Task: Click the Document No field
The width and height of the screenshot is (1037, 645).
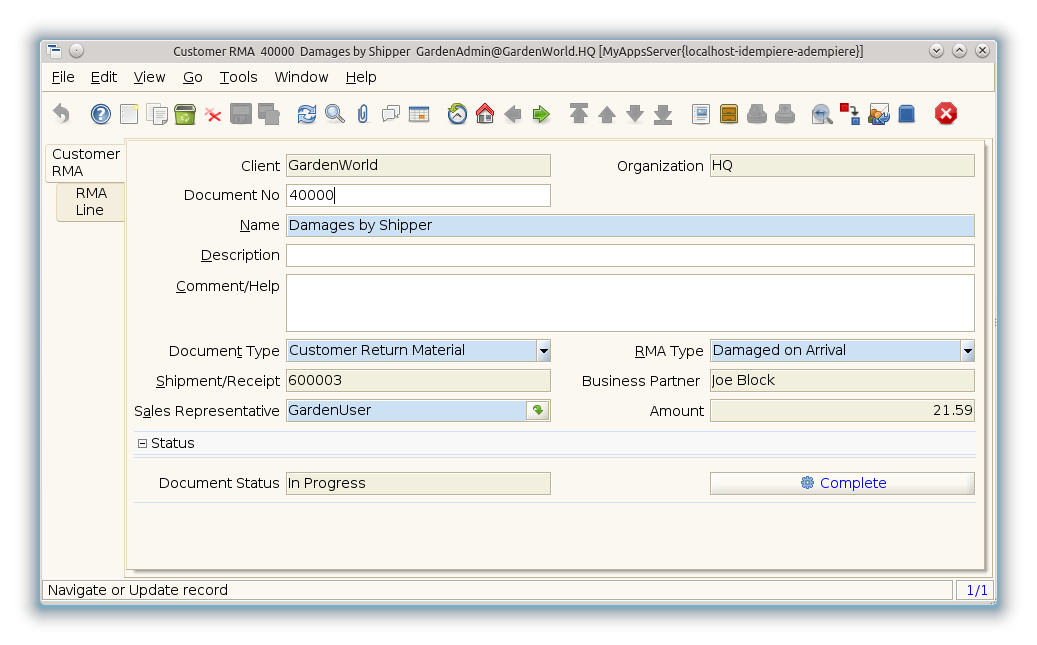Action: 418,196
